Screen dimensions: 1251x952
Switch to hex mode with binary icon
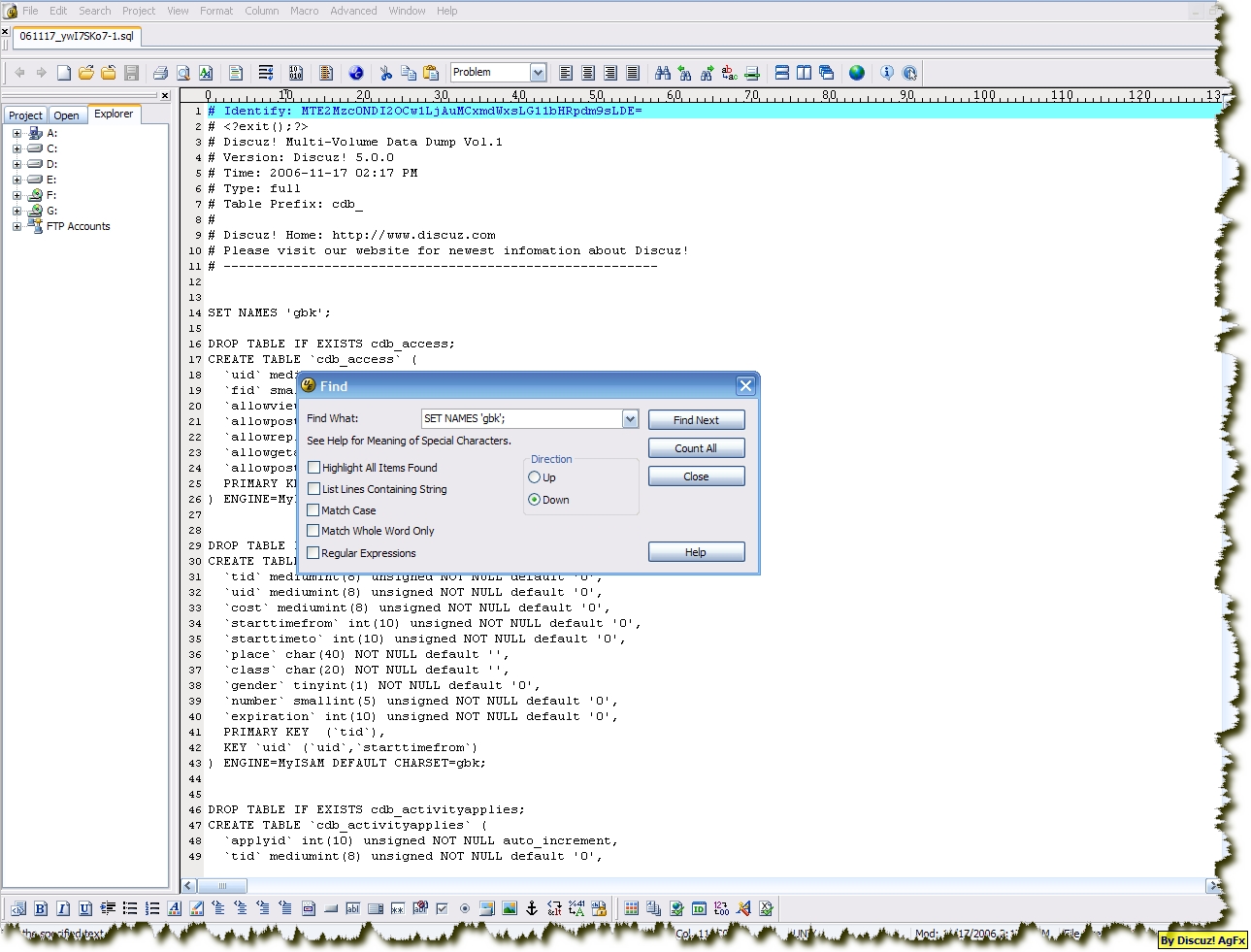296,73
